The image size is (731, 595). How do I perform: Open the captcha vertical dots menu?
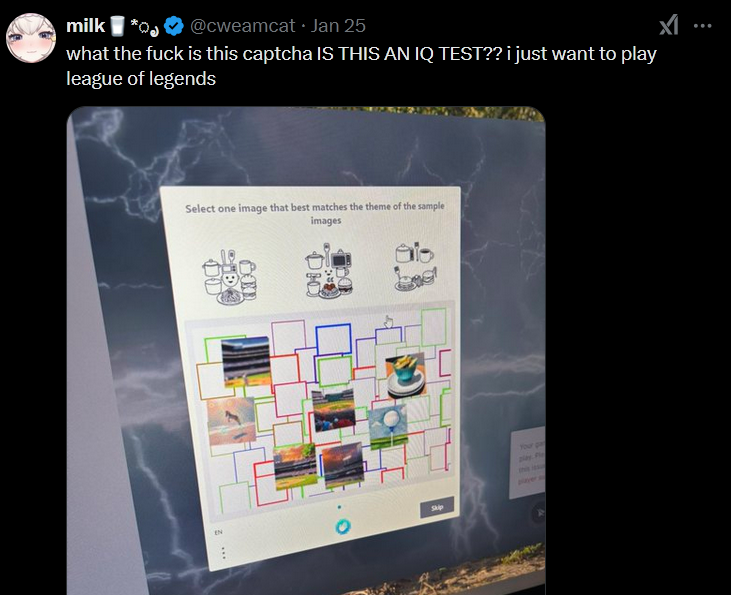pyautogui.click(x=224, y=553)
